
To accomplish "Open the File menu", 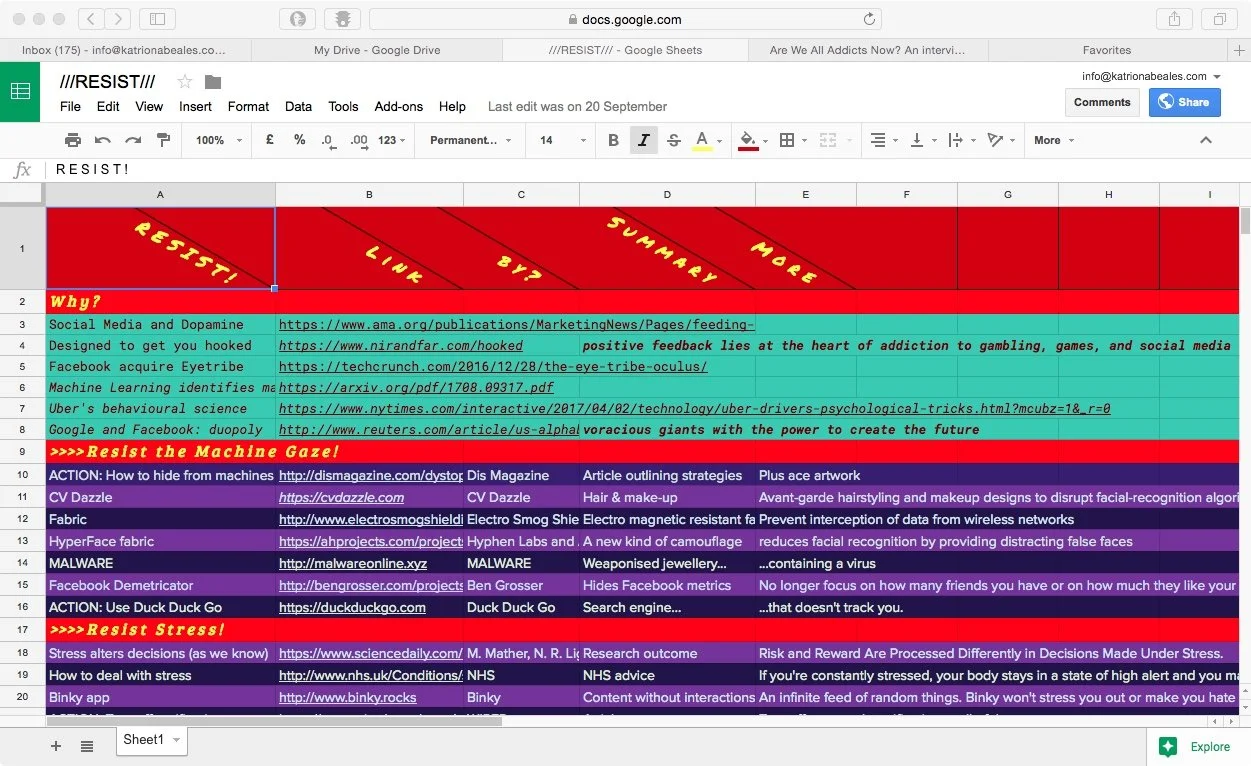I will tap(70, 106).
